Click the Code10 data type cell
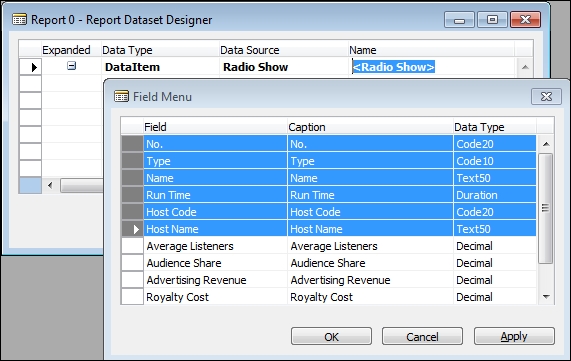The image size is (571, 361). coord(495,161)
